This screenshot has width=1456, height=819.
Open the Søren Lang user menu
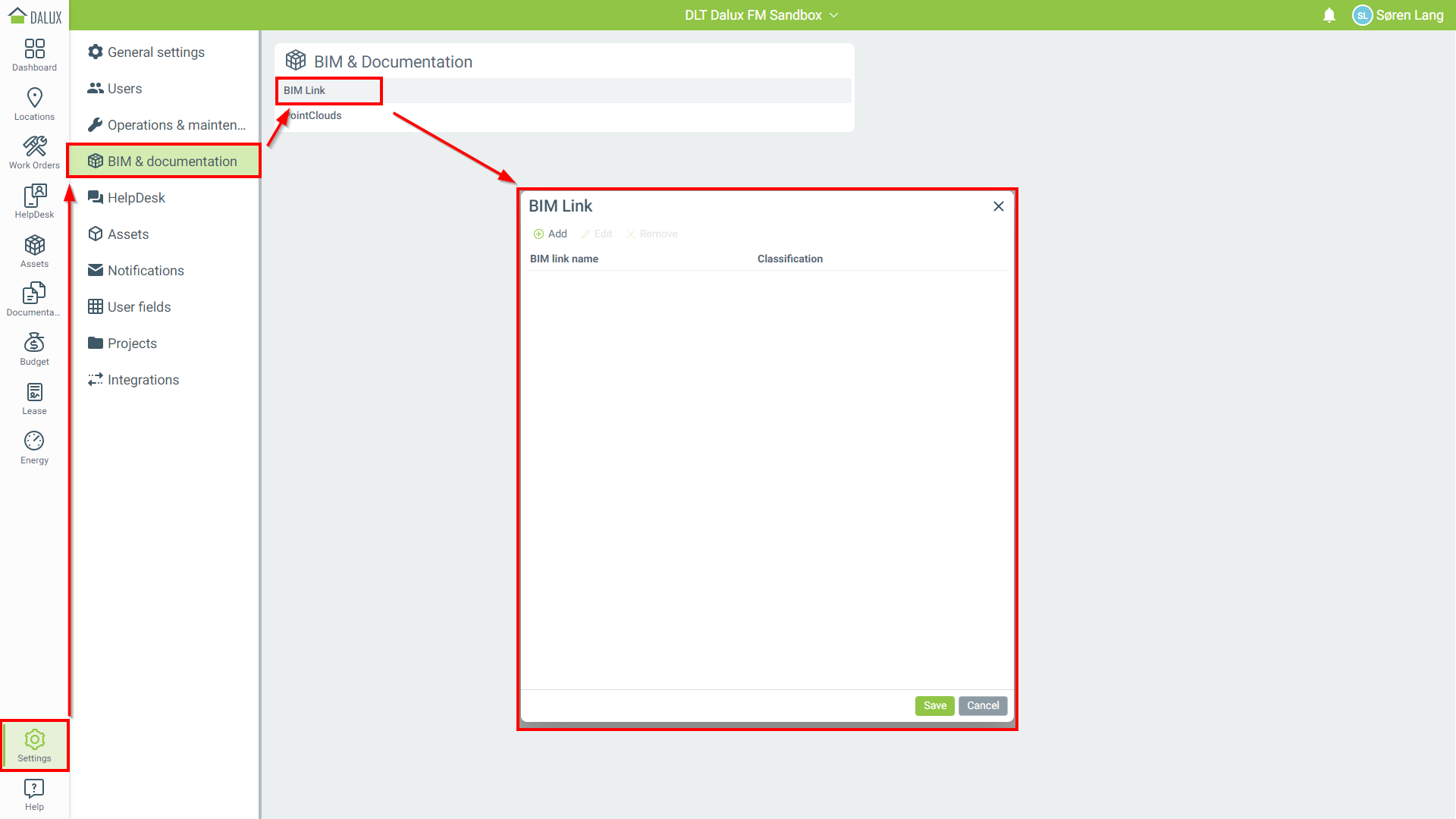pyautogui.click(x=1398, y=15)
